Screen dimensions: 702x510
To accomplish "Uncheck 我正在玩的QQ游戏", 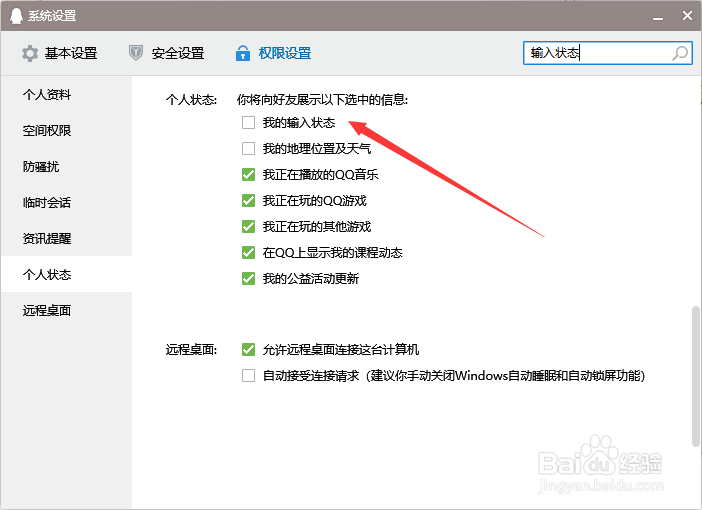I will coord(248,200).
